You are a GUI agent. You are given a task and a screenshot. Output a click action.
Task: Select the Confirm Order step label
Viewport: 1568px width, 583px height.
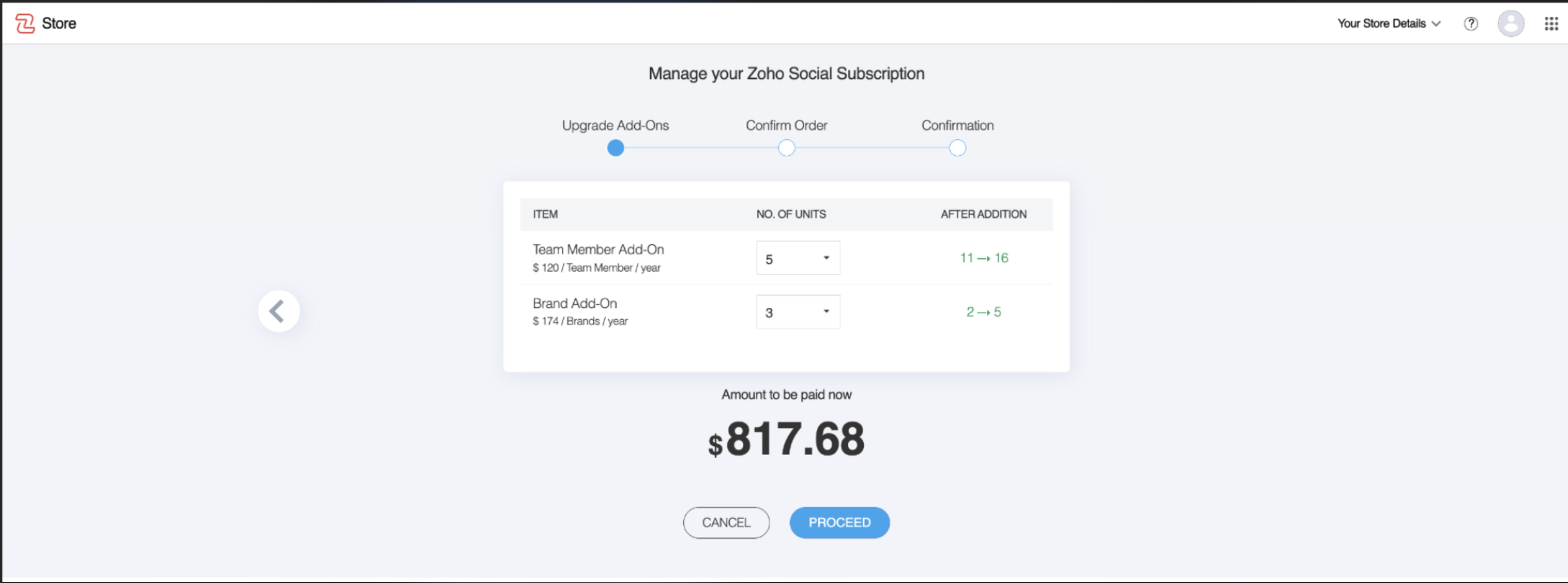click(786, 126)
